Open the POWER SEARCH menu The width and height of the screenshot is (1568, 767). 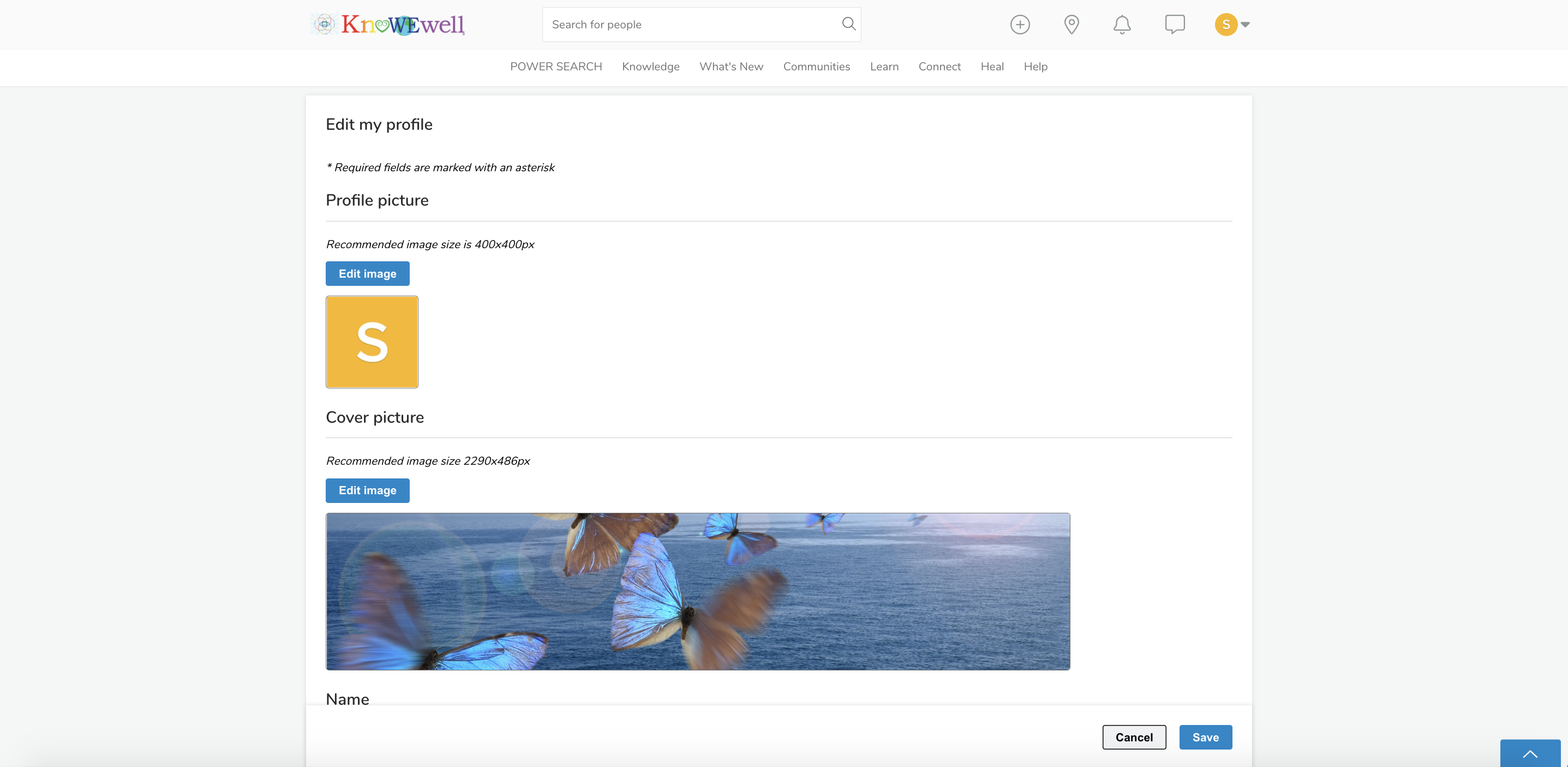pyautogui.click(x=556, y=67)
